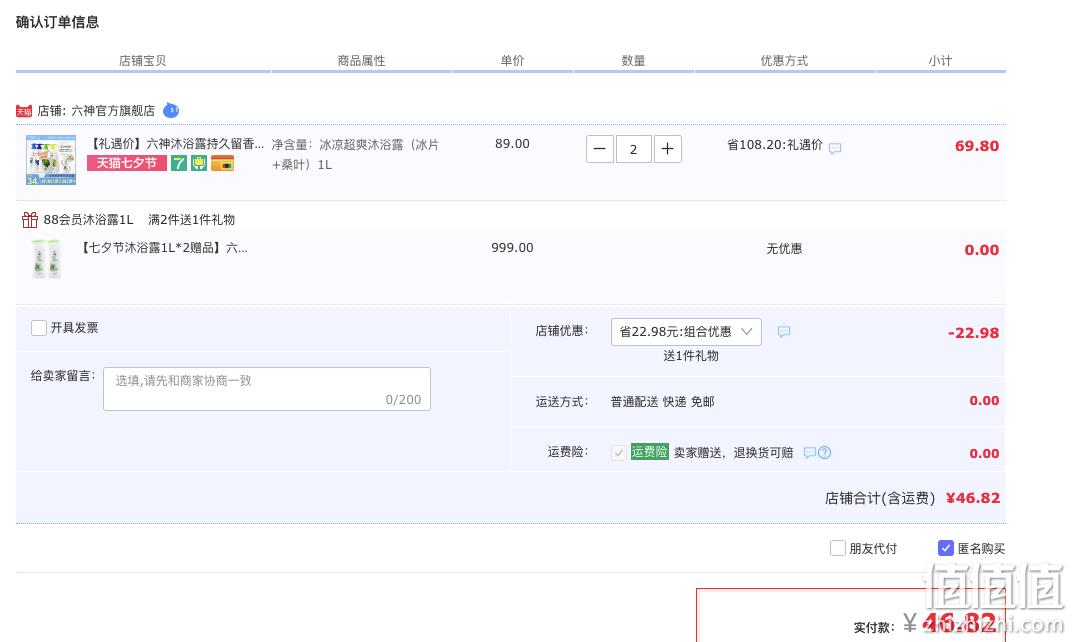This screenshot has height=642, width=1073.
Task: Uncheck the 匿名购买 checkbox
Action: 946,548
